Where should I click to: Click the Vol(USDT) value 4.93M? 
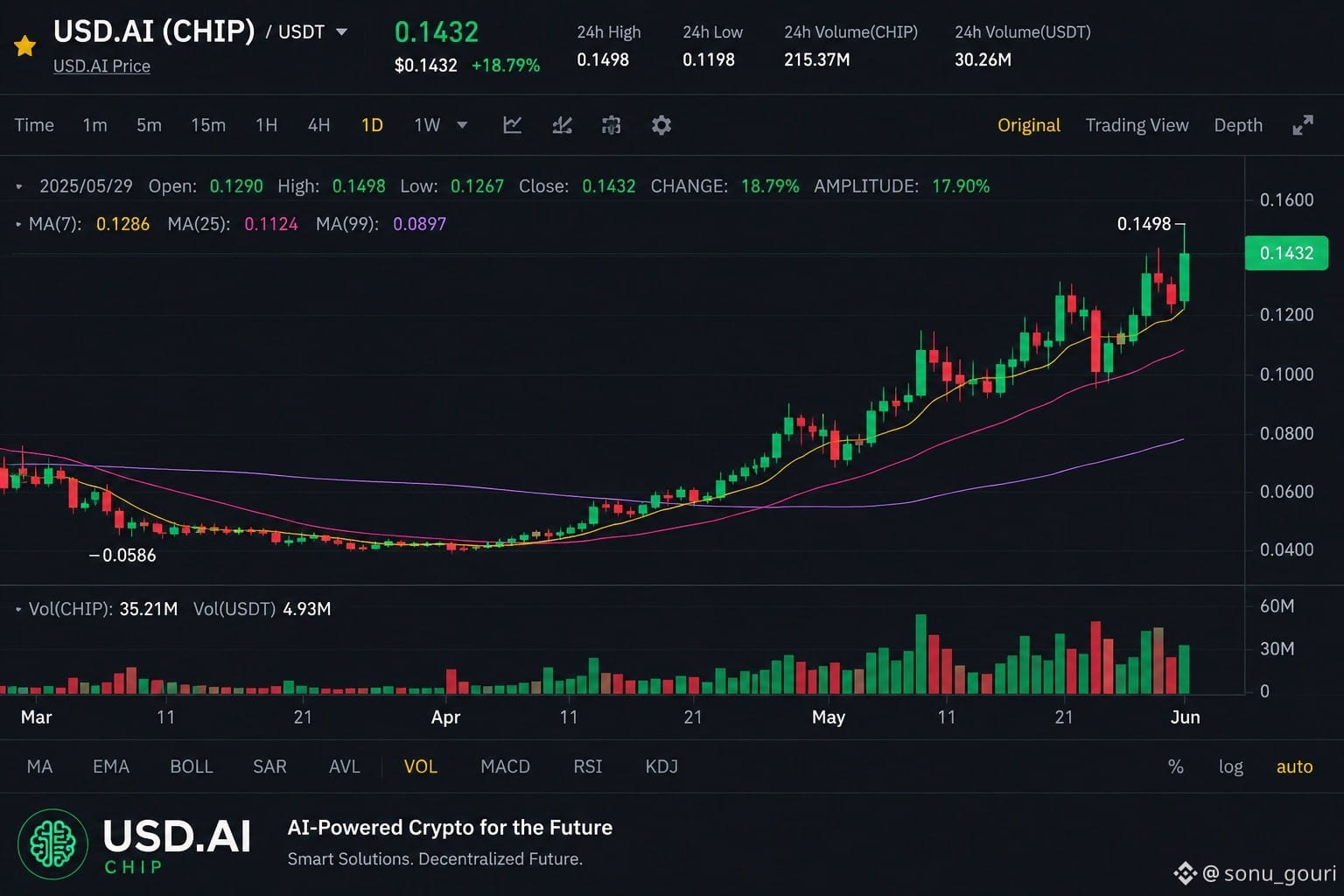[307, 609]
